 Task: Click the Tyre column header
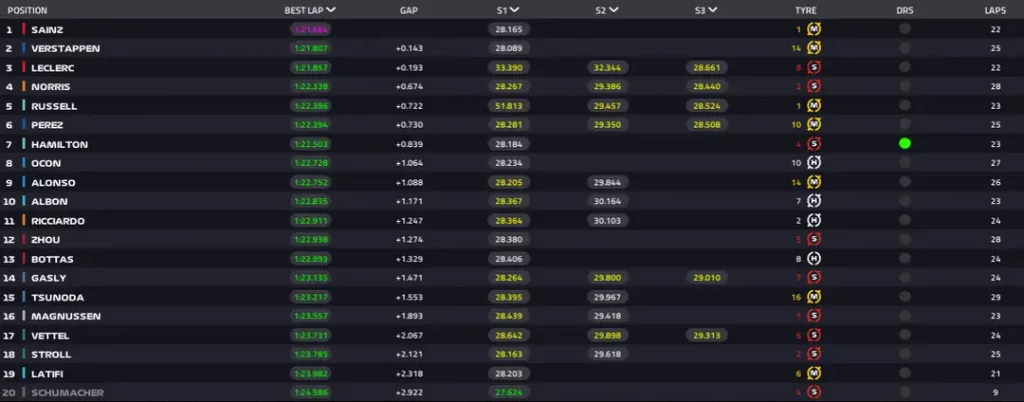tap(805, 10)
